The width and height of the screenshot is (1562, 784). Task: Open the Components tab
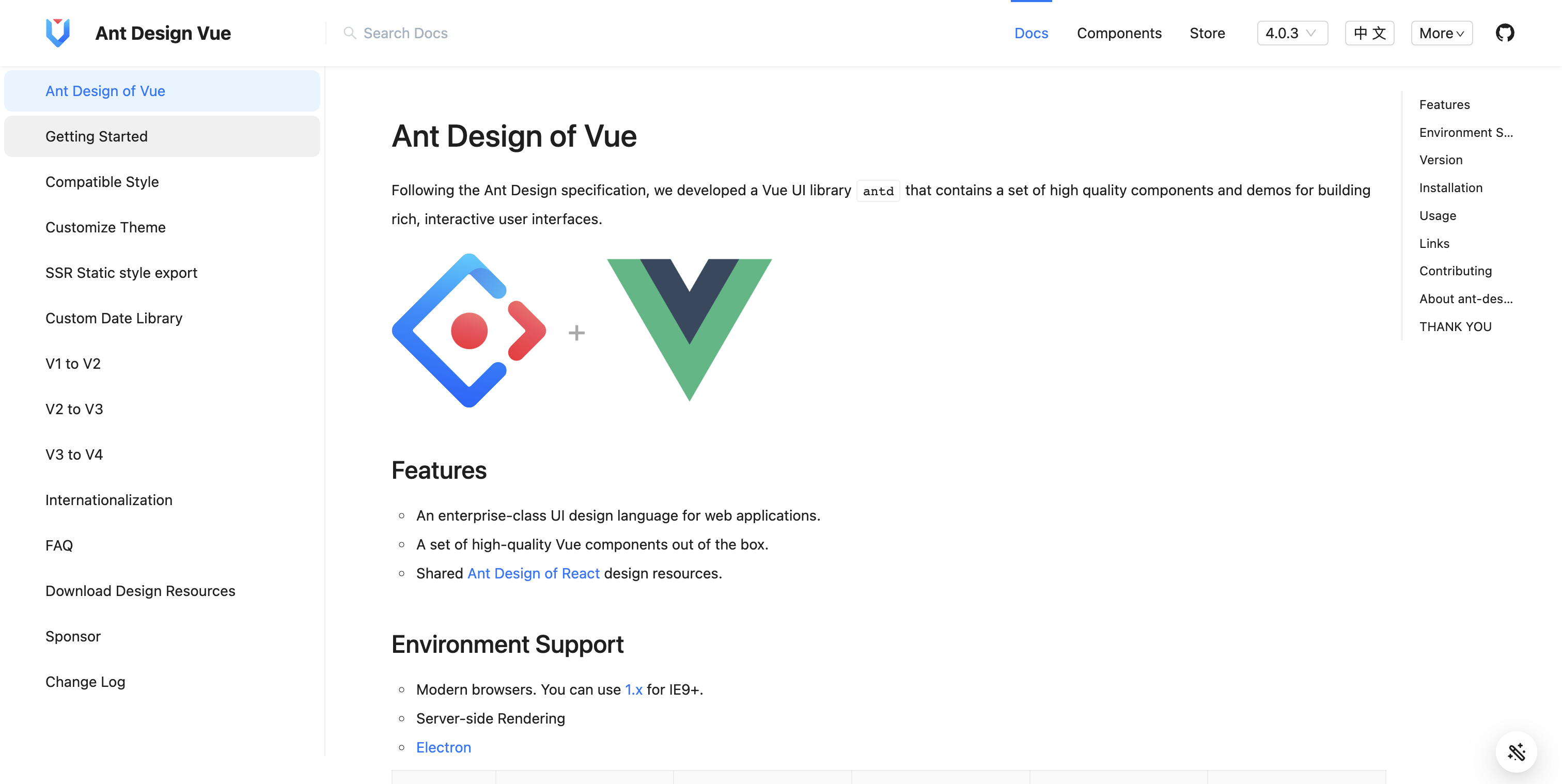coord(1119,33)
